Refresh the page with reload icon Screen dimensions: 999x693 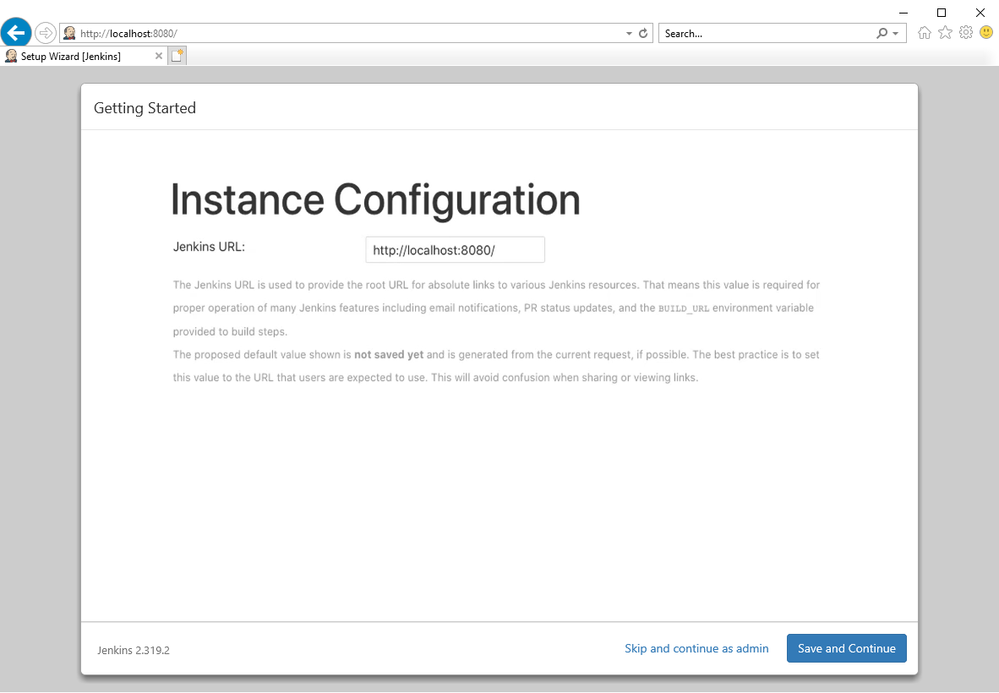click(x=643, y=33)
